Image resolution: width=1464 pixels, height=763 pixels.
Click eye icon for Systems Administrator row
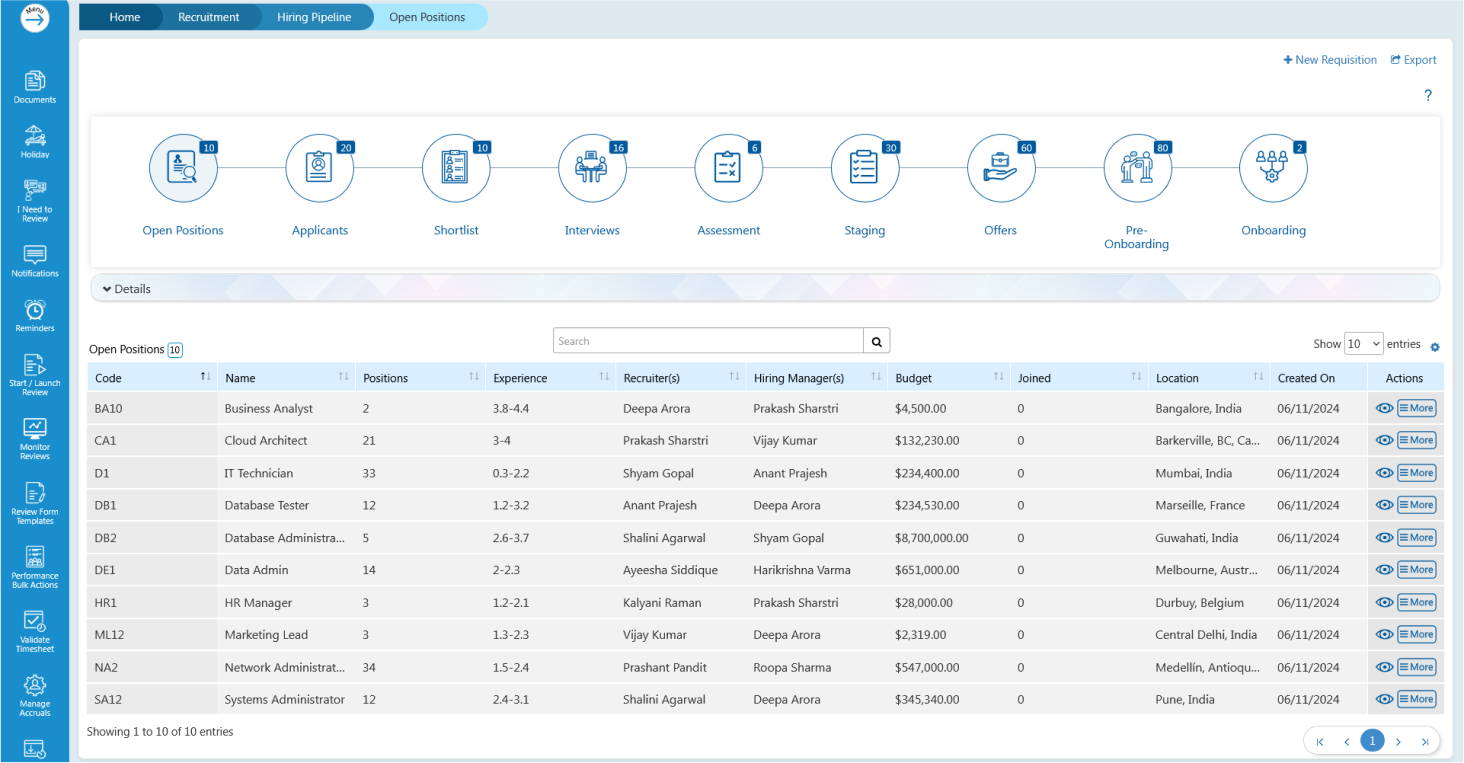[x=1384, y=700]
